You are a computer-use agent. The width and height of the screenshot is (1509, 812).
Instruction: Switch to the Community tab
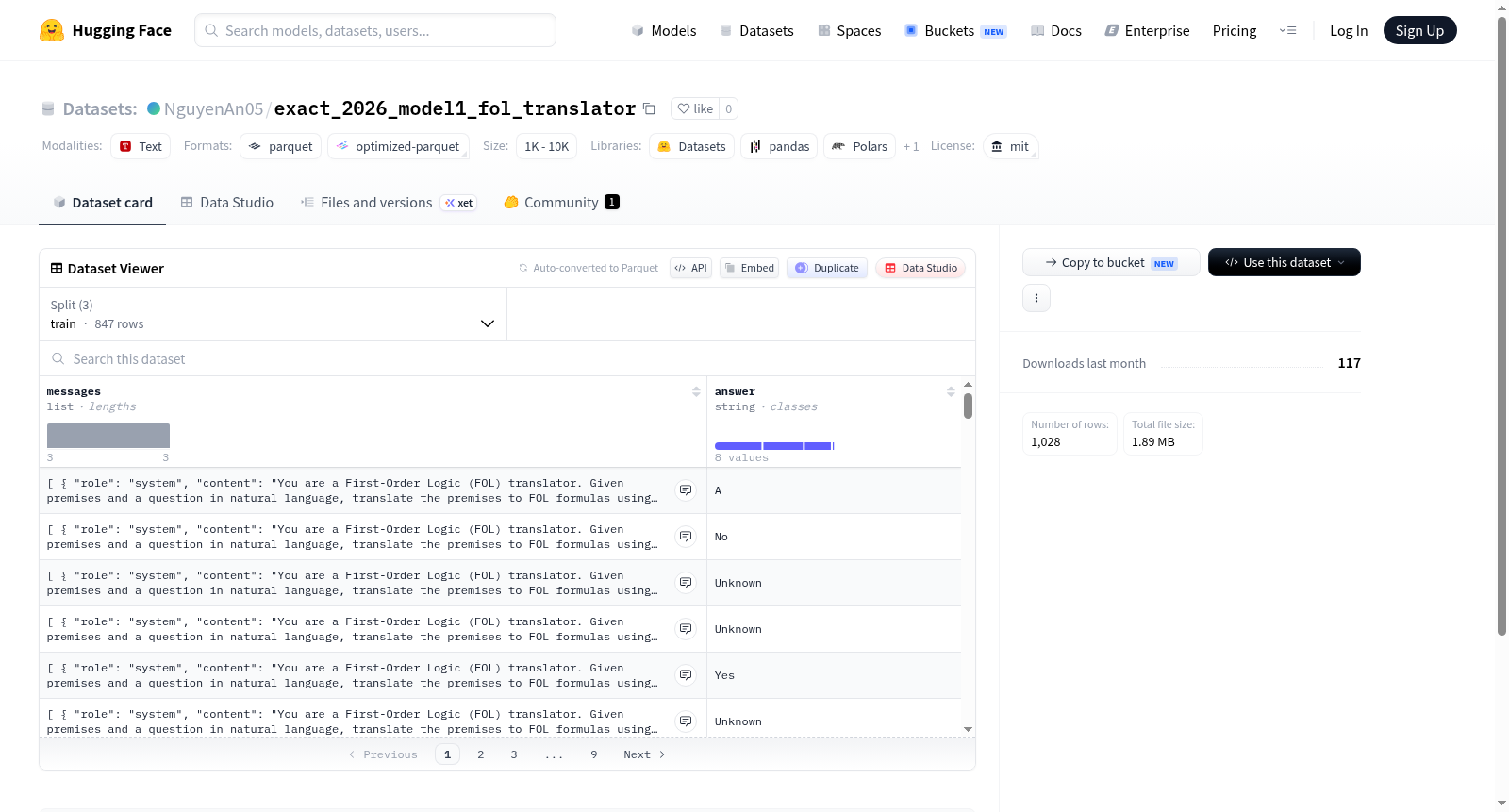[561, 202]
